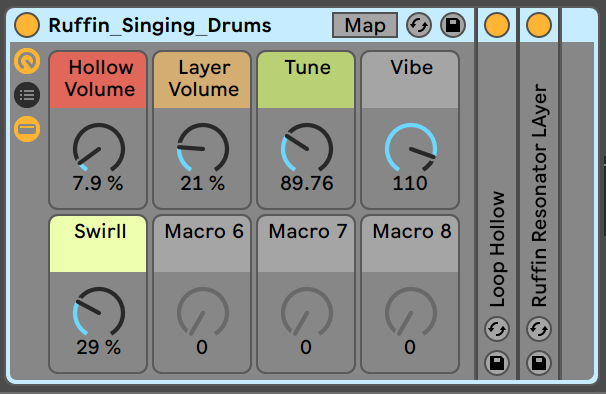Screen dimensions: 606x394
Task: Click Ruffin Resonator LAyer Save Preset icon
Action: pos(539,363)
